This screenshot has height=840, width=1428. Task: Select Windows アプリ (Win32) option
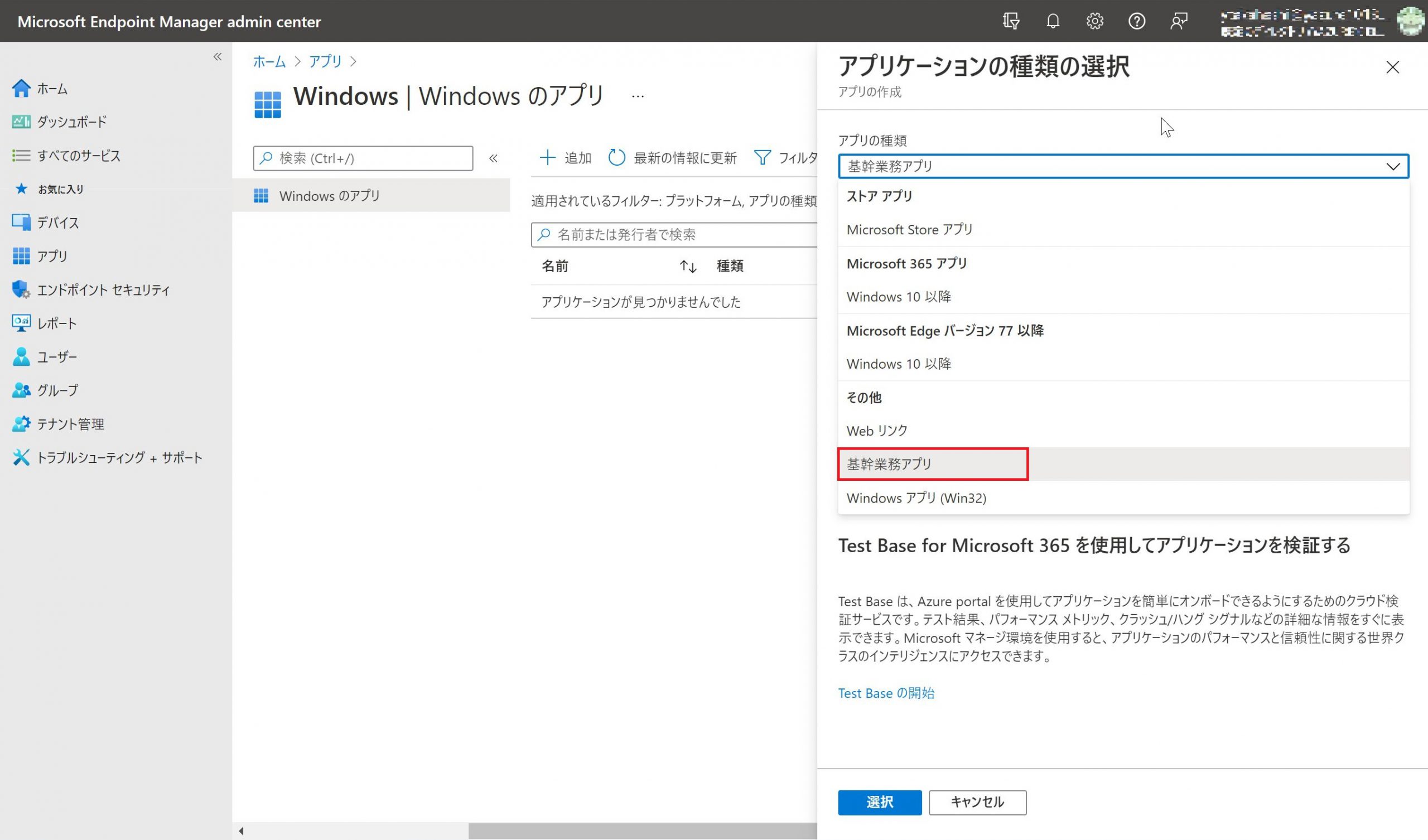click(x=916, y=498)
